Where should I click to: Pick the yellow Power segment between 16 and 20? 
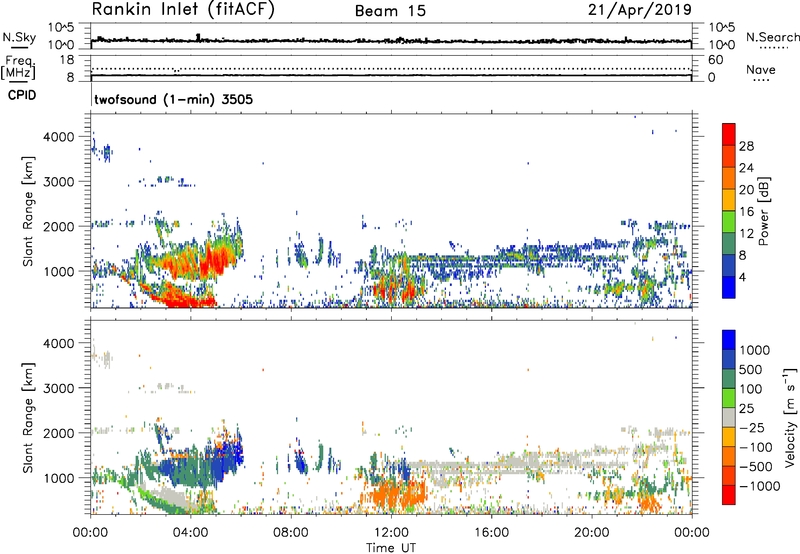729,200
